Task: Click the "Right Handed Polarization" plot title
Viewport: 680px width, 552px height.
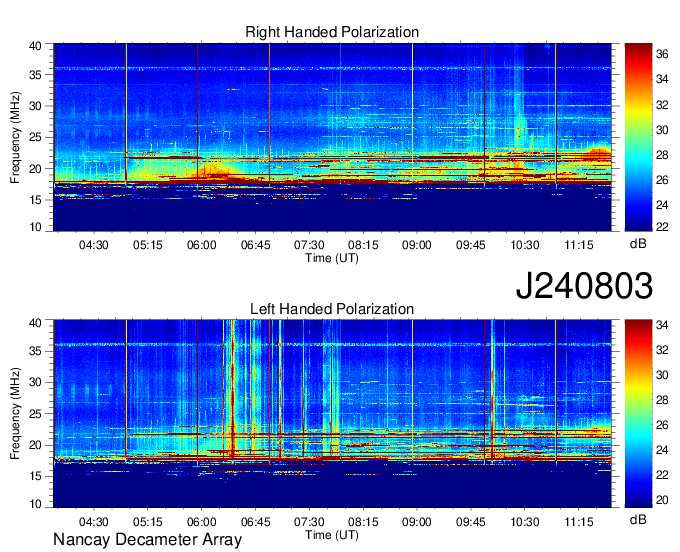Action: [x=332, y=32]
